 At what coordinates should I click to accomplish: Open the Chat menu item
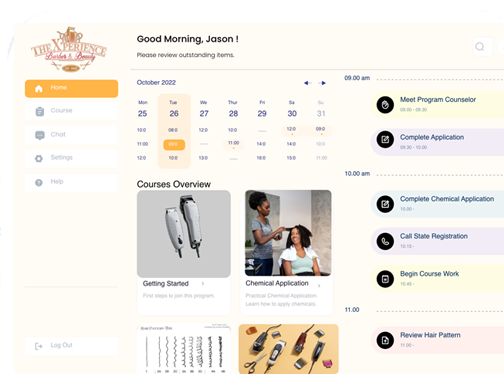71,135
